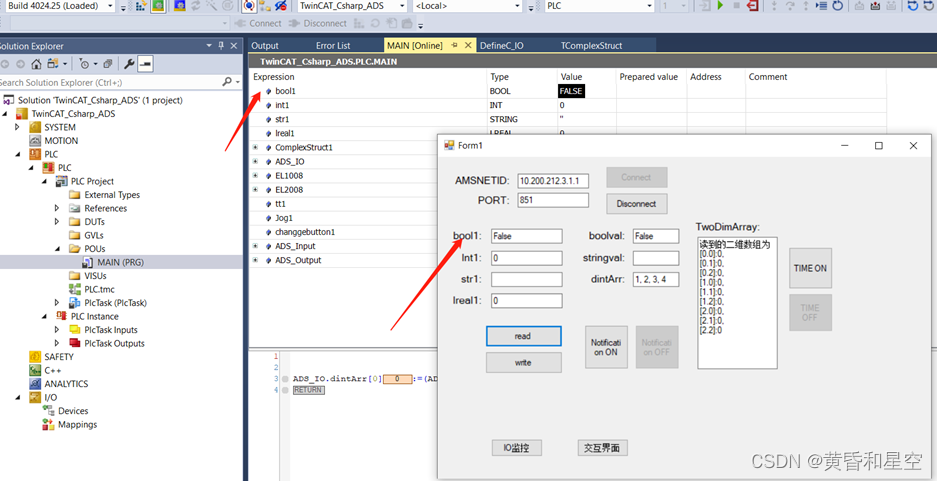Select the SAFETY node in Solution Explorer
The image size is (937, 481).
tap(59, 357)
